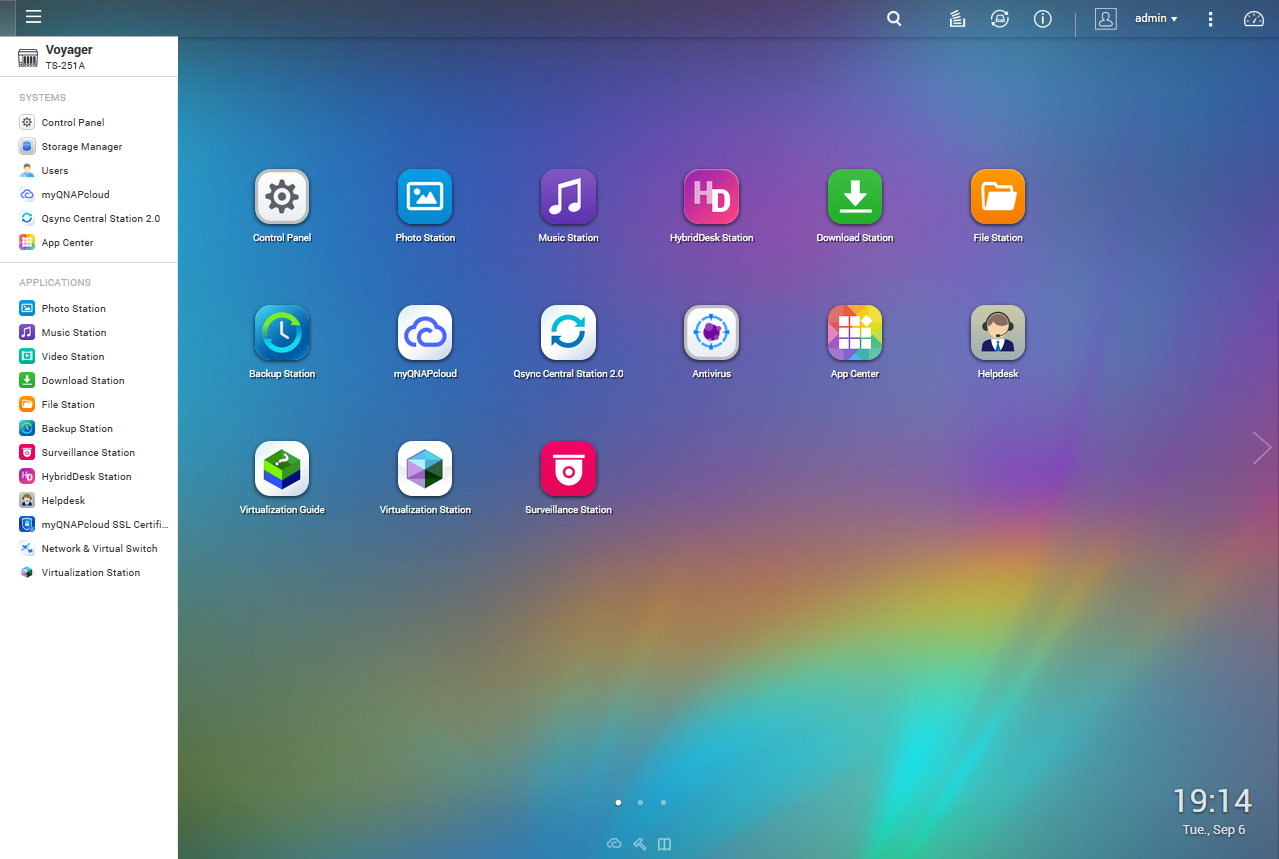Launch Antivirus desktop icon
The width and height of the screenshot is (1279, 859).
(711, 332)
